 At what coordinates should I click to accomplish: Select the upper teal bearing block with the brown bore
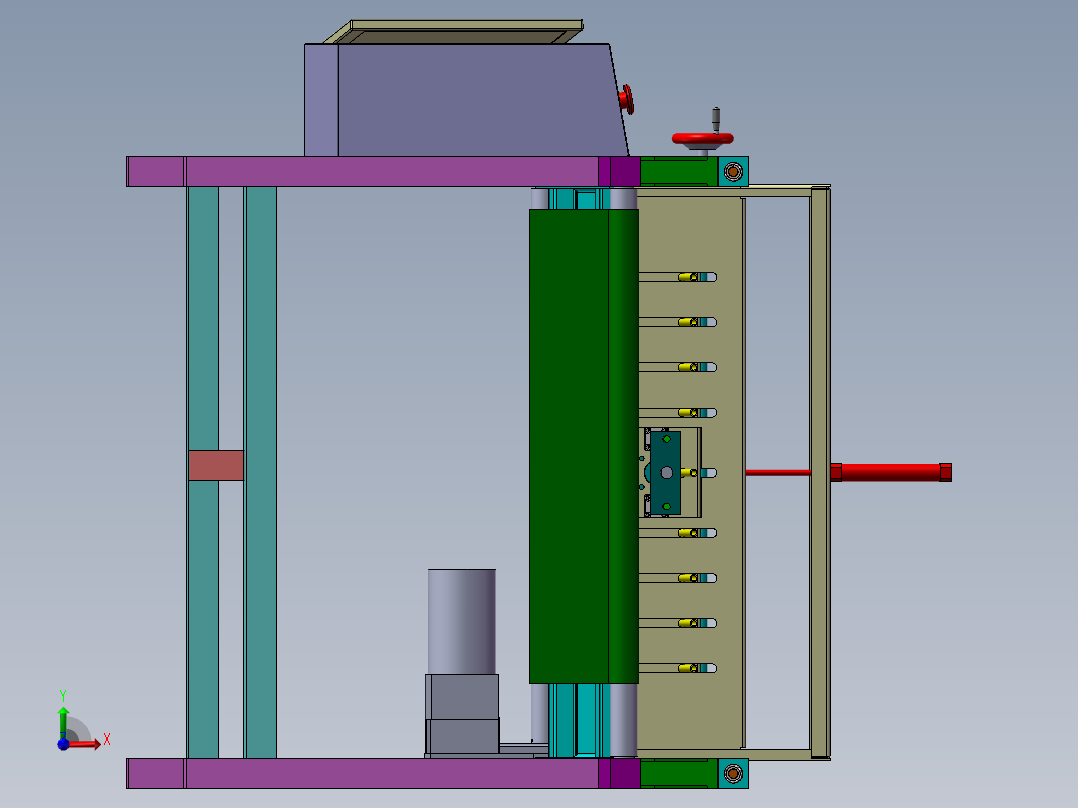tap(733, 171)
